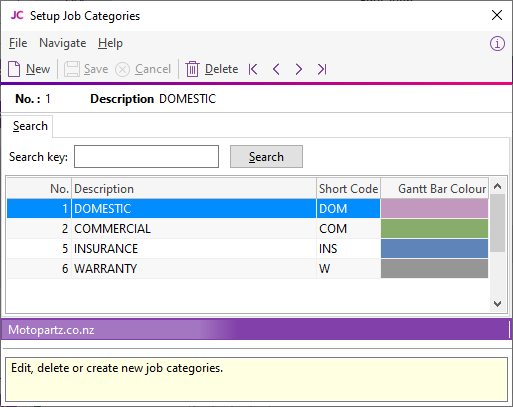Open the File menu
This screenshot has width=513, height=407.
pyautogui.click(x=18, y=43)
